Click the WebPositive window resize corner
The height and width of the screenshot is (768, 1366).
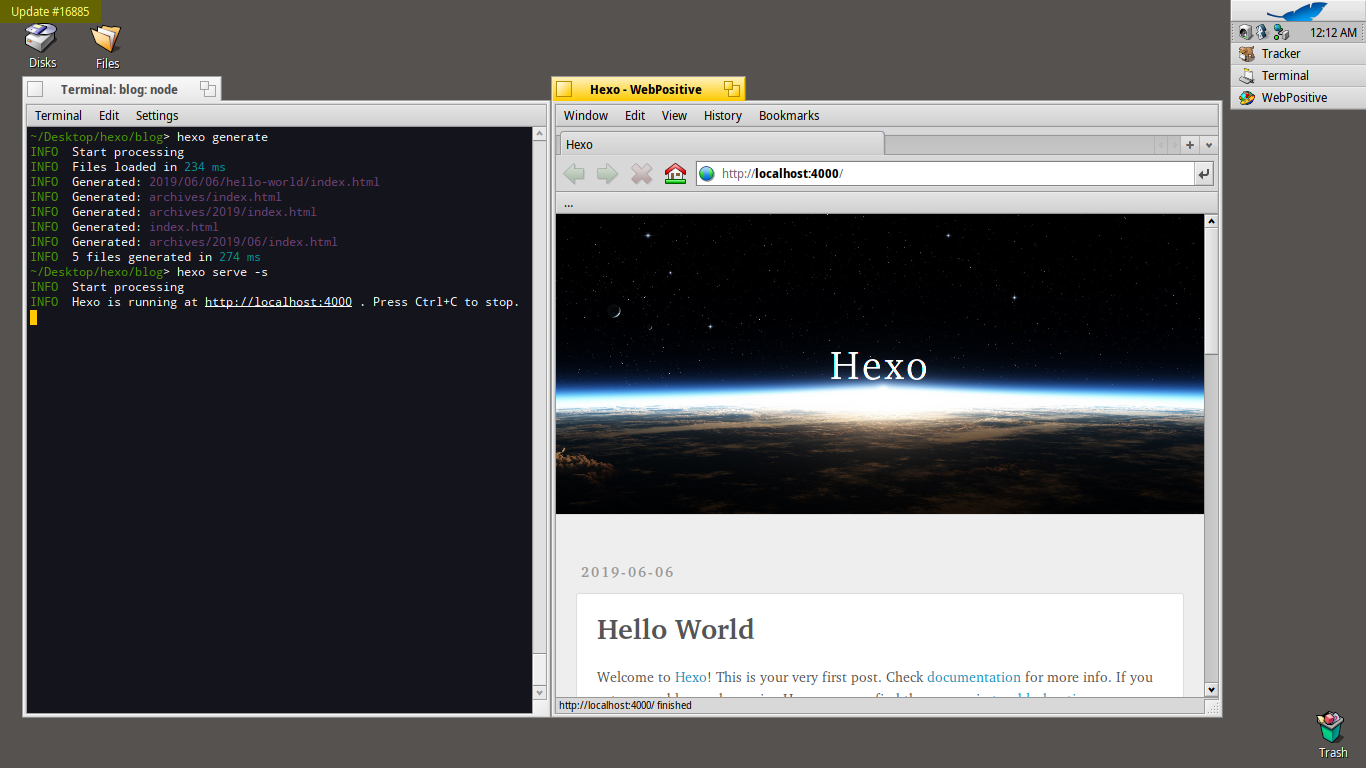[1213, 707]
